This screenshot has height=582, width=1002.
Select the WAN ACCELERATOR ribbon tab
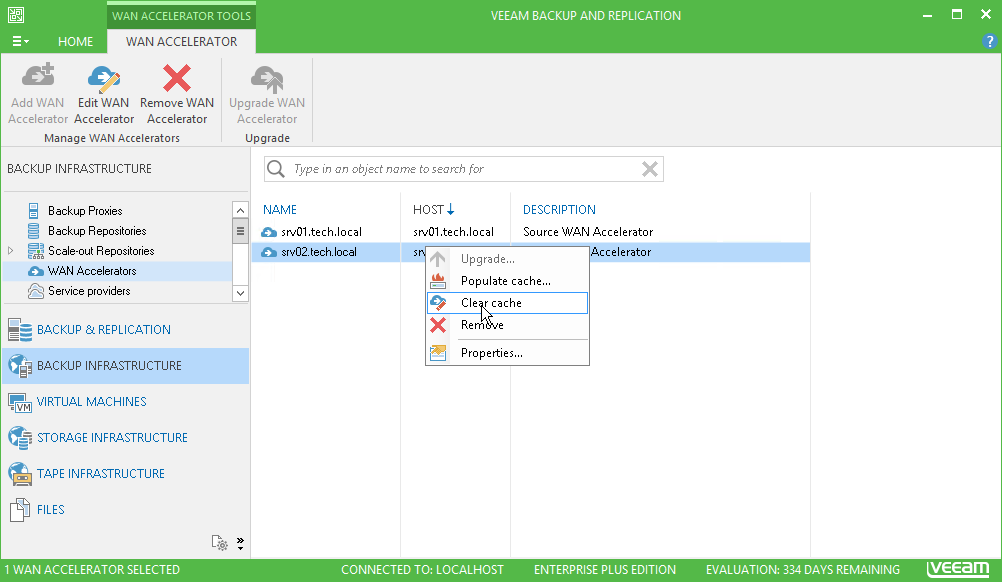pos(181,42)
